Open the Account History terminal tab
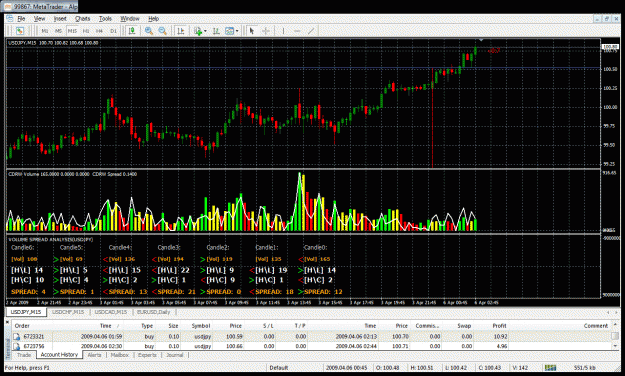 59,354
